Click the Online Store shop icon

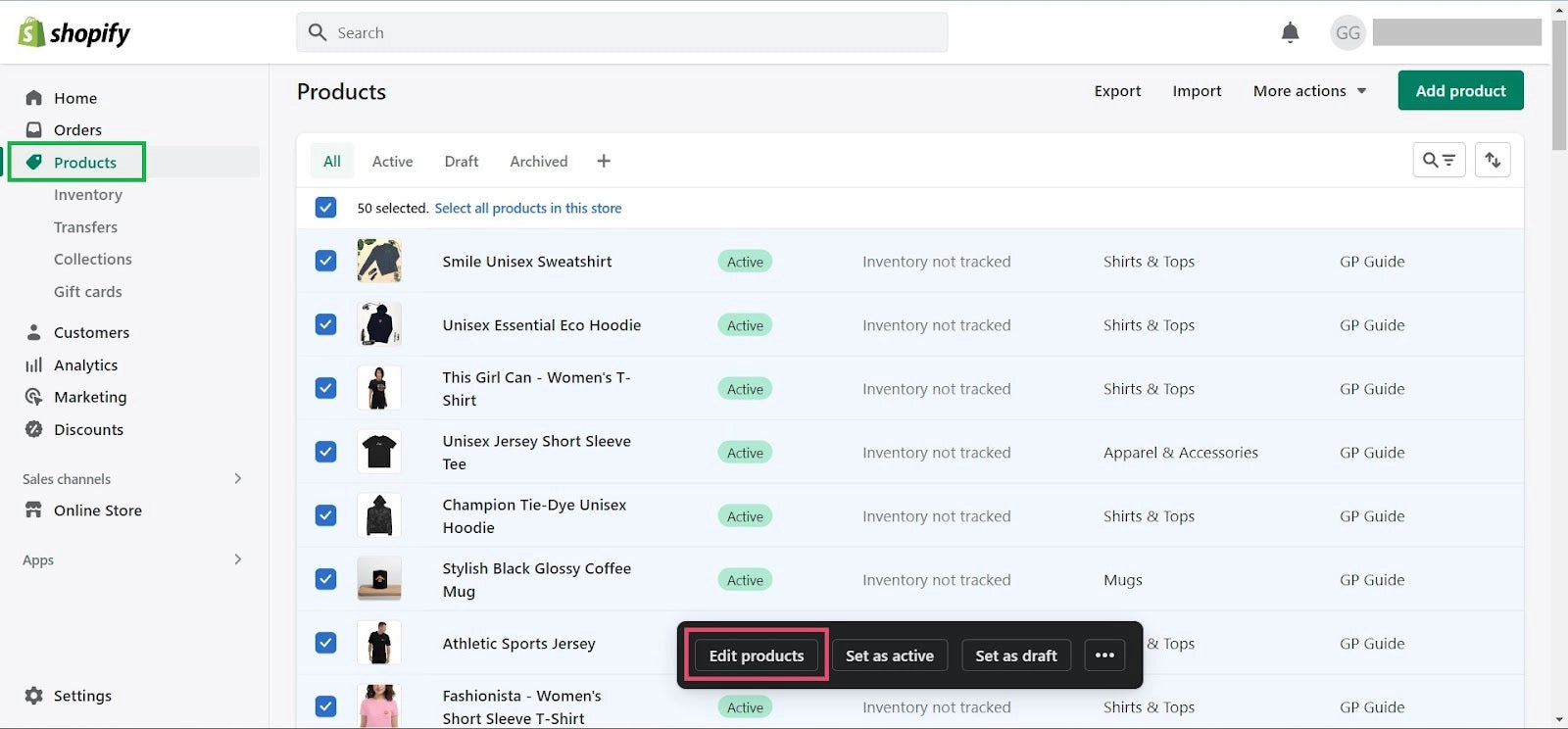[x=34, y=510]
